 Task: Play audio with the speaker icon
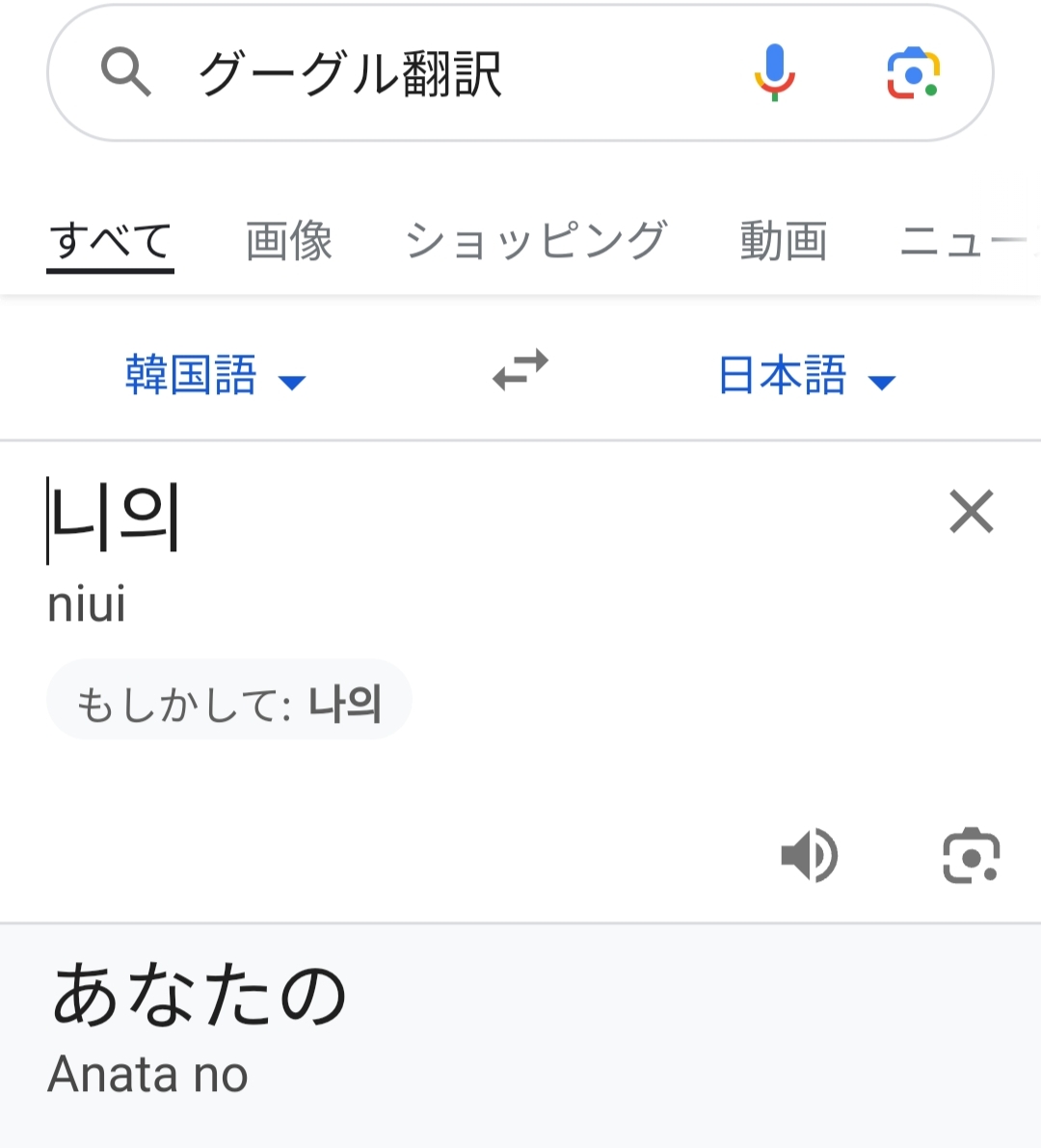pyautogui.click(x=809, y=855)
